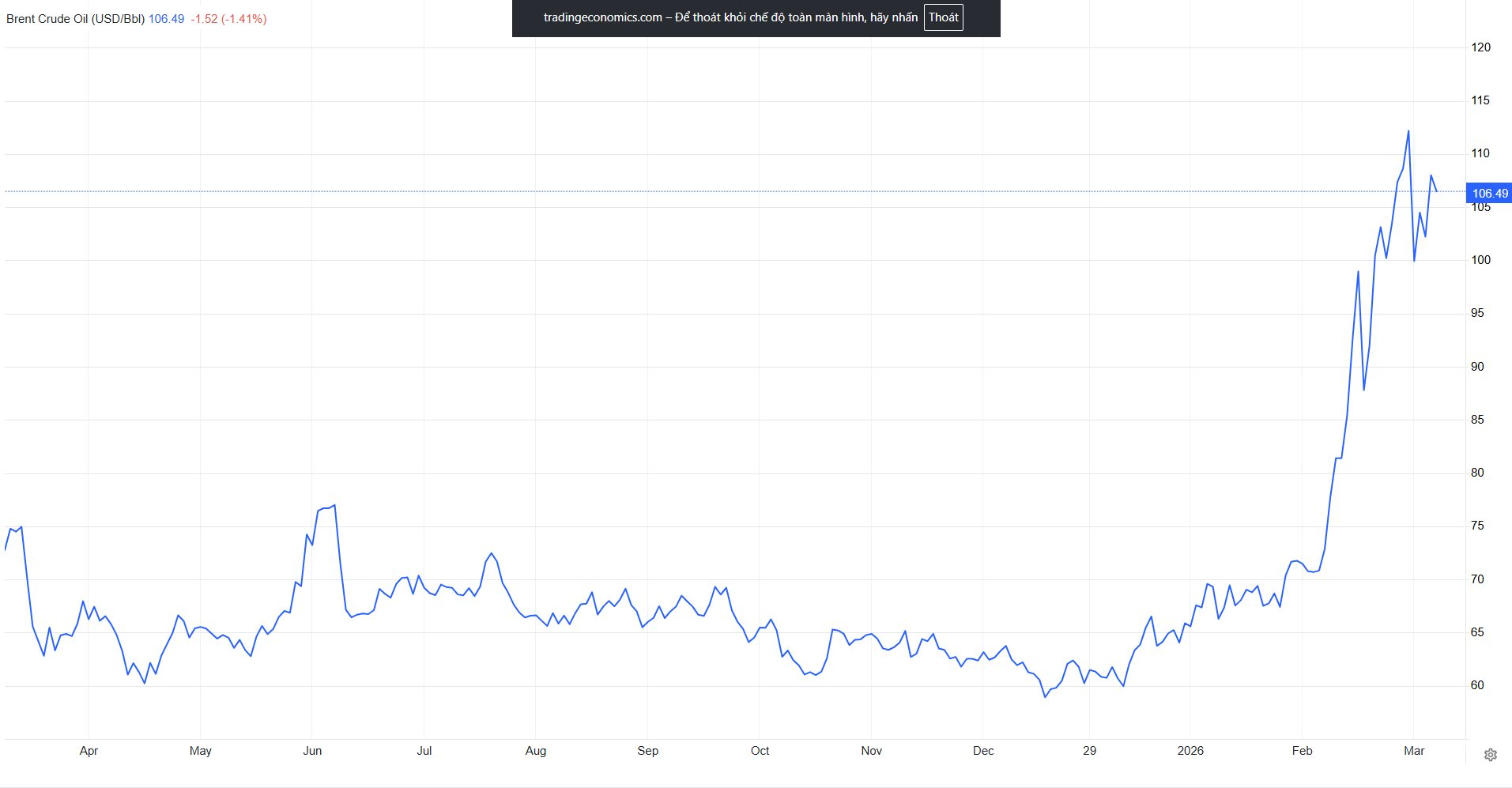This screenshot has width=1512, height=788.
Task: Click the 29 date marker on time axis
Action: point(1089,751)
